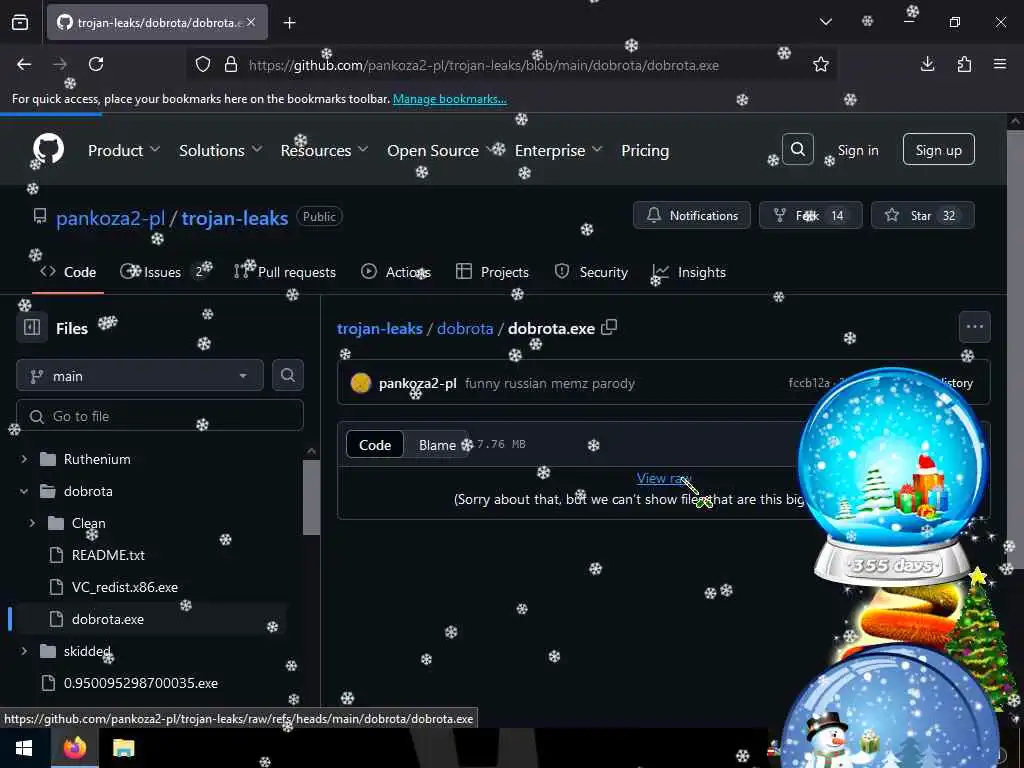This screenshot has height=768, width=1024.
Task: Click the Sign in link
Action: [x=857, y=150]
